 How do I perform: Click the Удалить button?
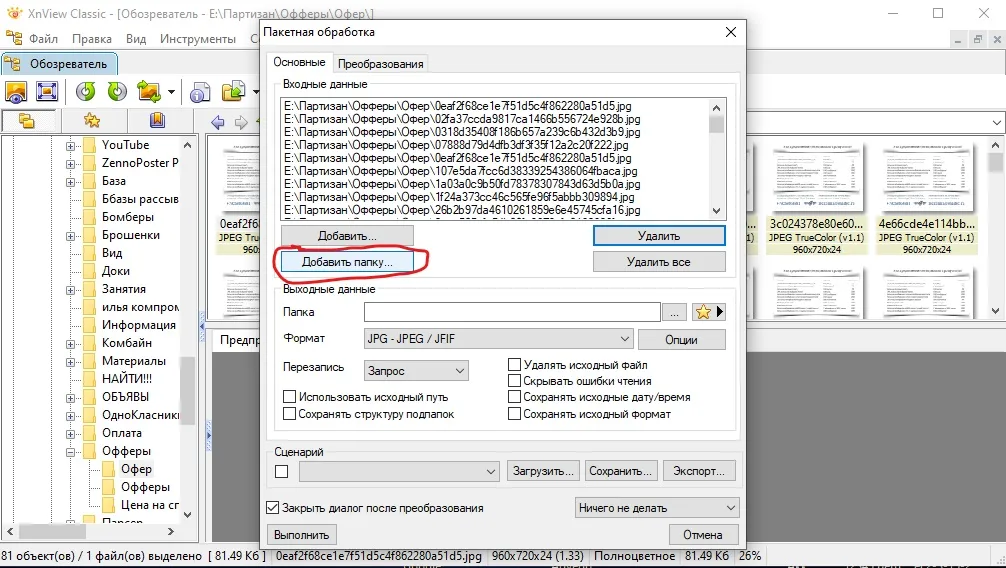pos(659,236)
